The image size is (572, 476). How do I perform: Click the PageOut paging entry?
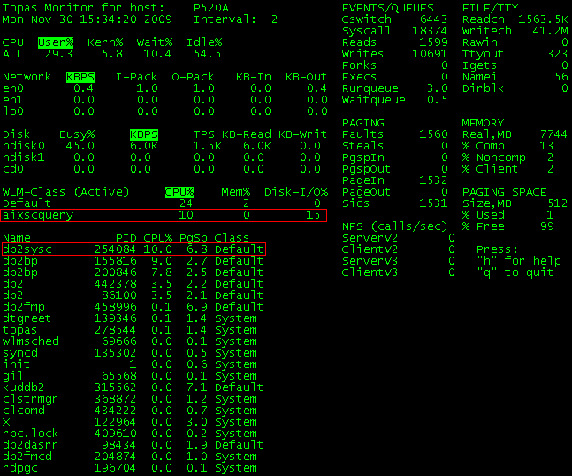coord(395,192)
